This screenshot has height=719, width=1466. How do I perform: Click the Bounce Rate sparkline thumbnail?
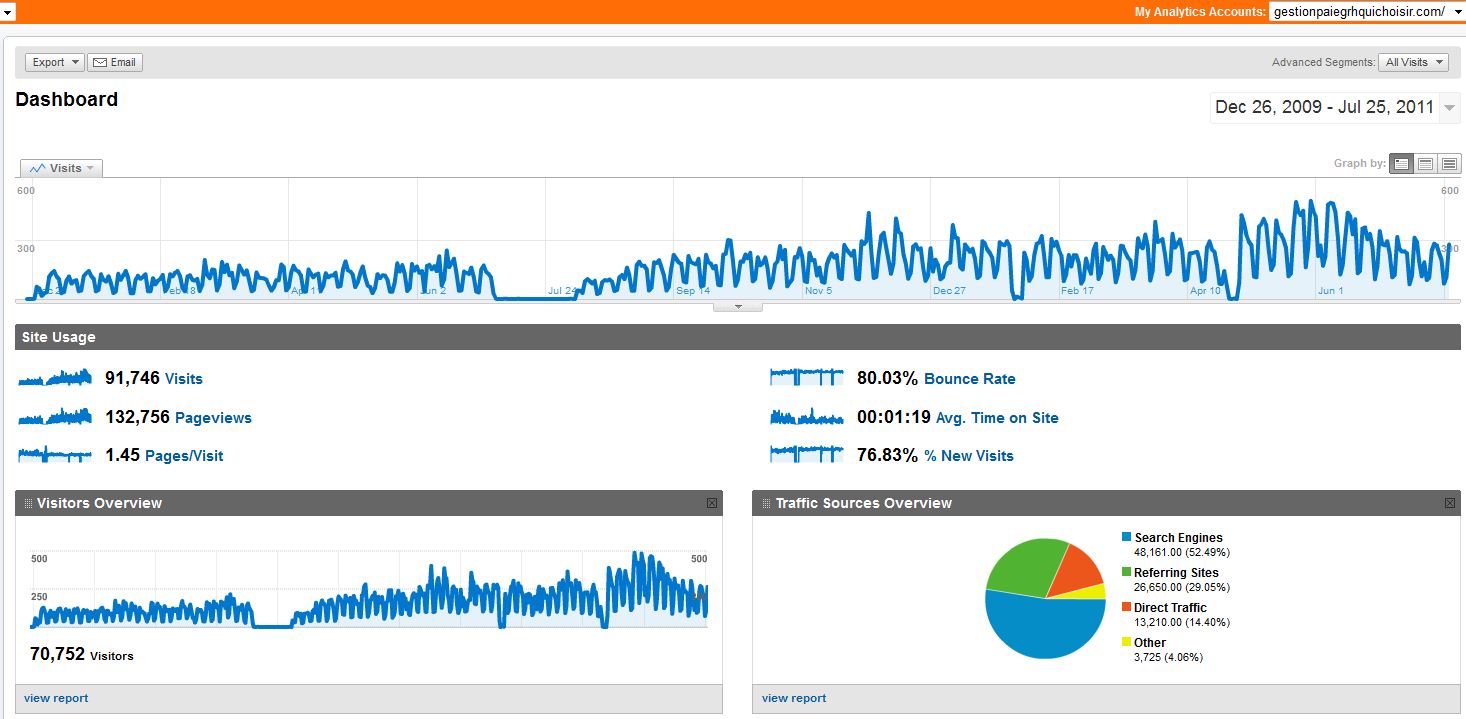807,378
